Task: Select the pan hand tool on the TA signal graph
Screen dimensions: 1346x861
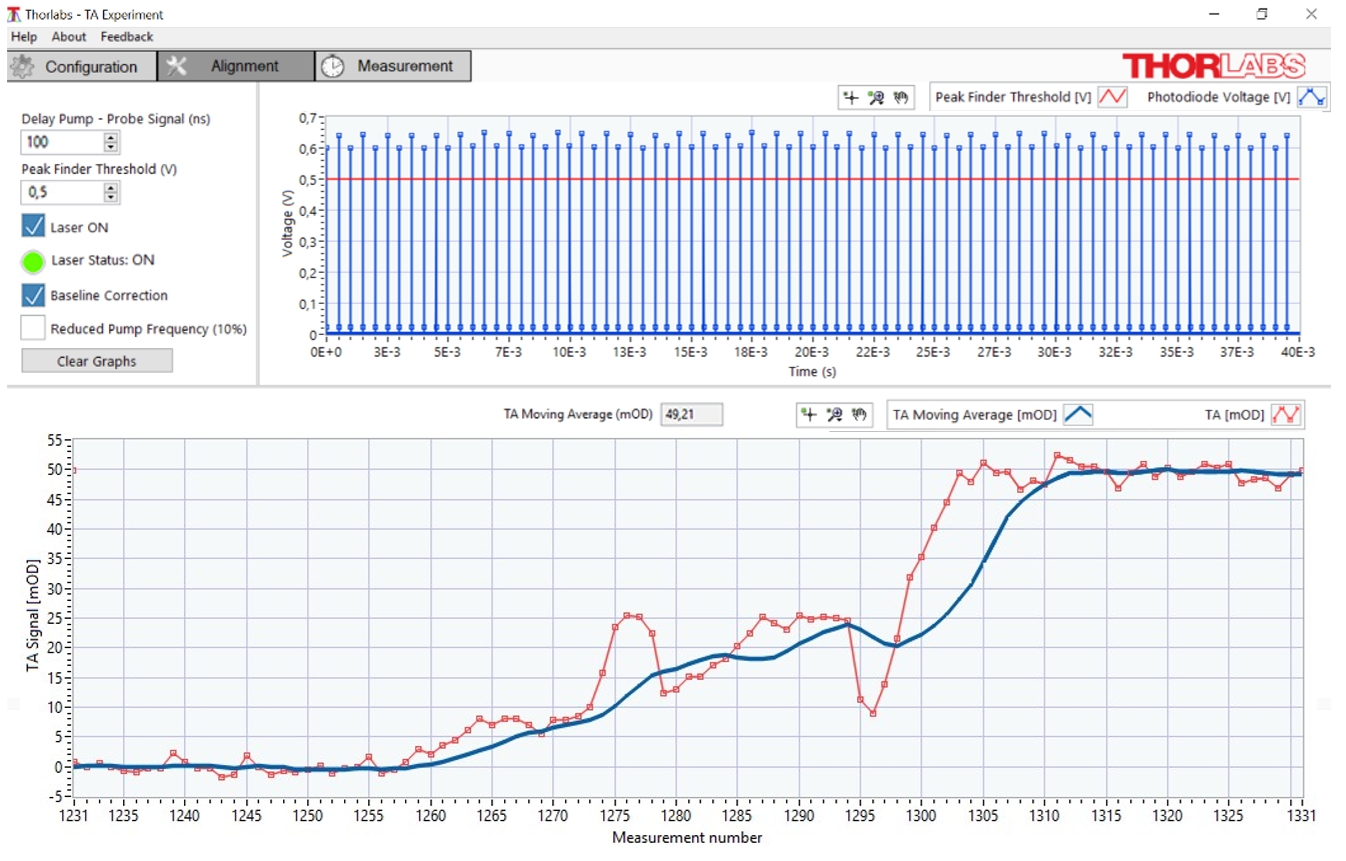Action: [859, 415]
